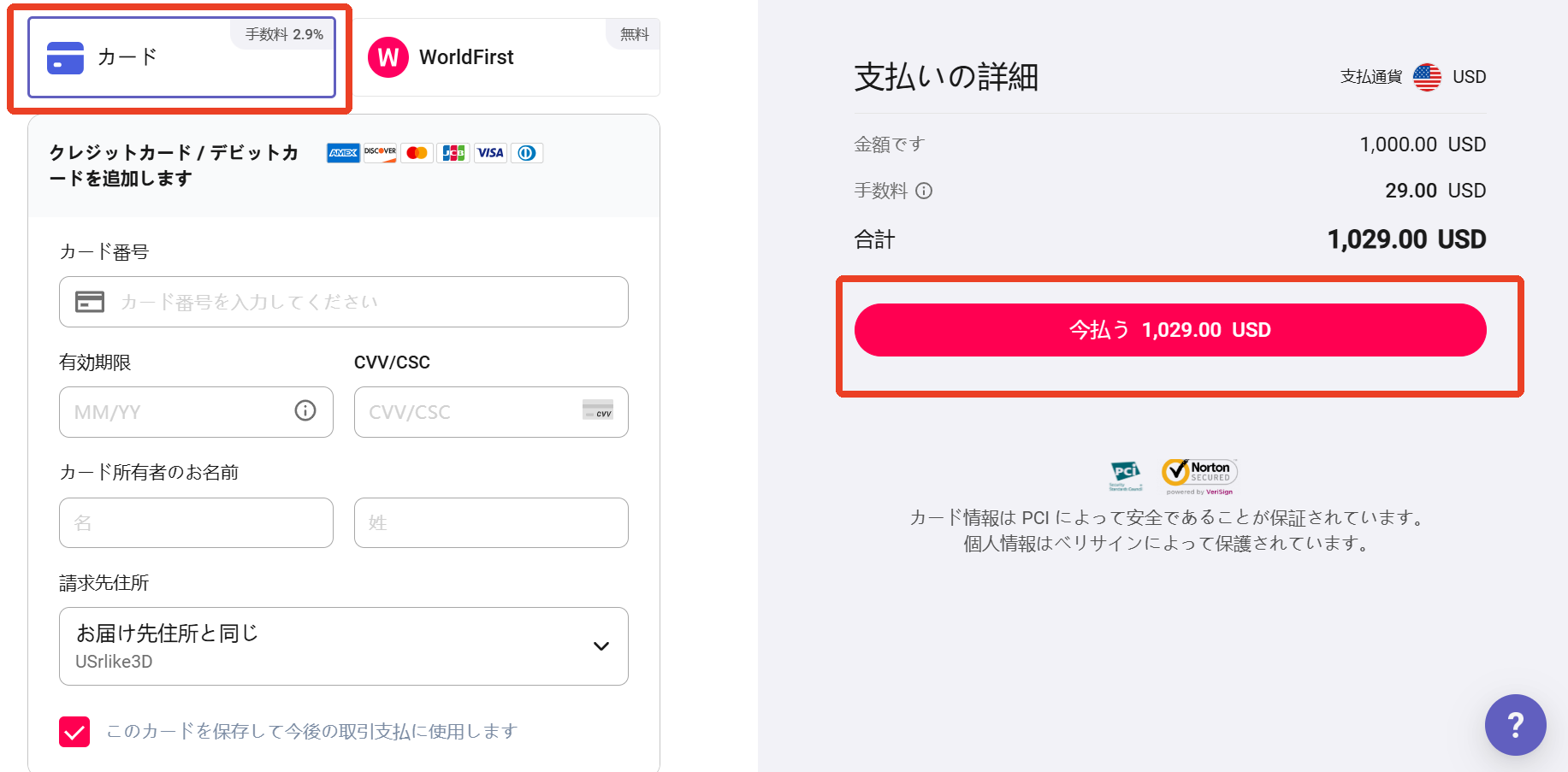Screen dimensions: 1568x772
Task: Click the 今払う 1,029.00 USD button
Action: click(1170, 330)
